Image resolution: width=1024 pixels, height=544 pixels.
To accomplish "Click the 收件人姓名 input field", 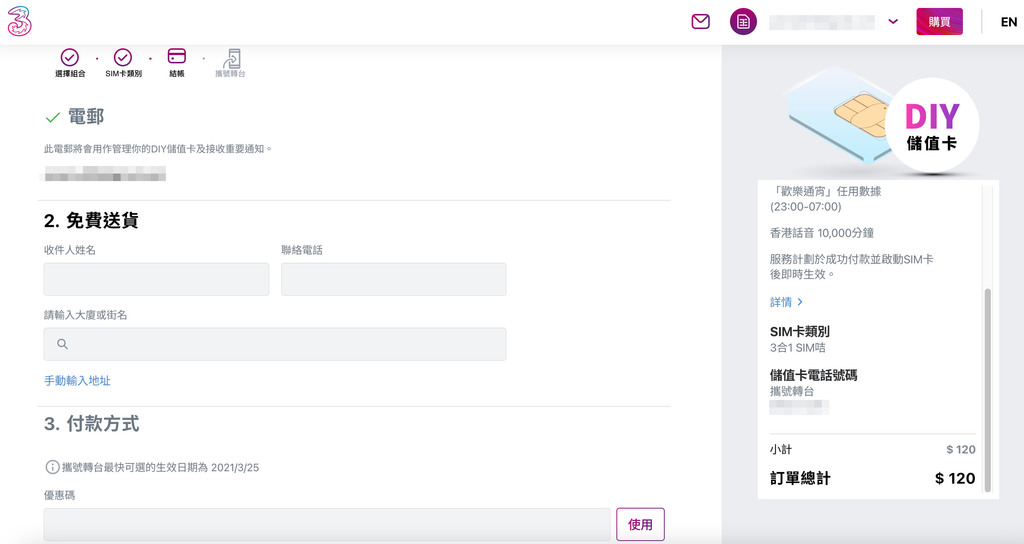I will tap(156, 279).
